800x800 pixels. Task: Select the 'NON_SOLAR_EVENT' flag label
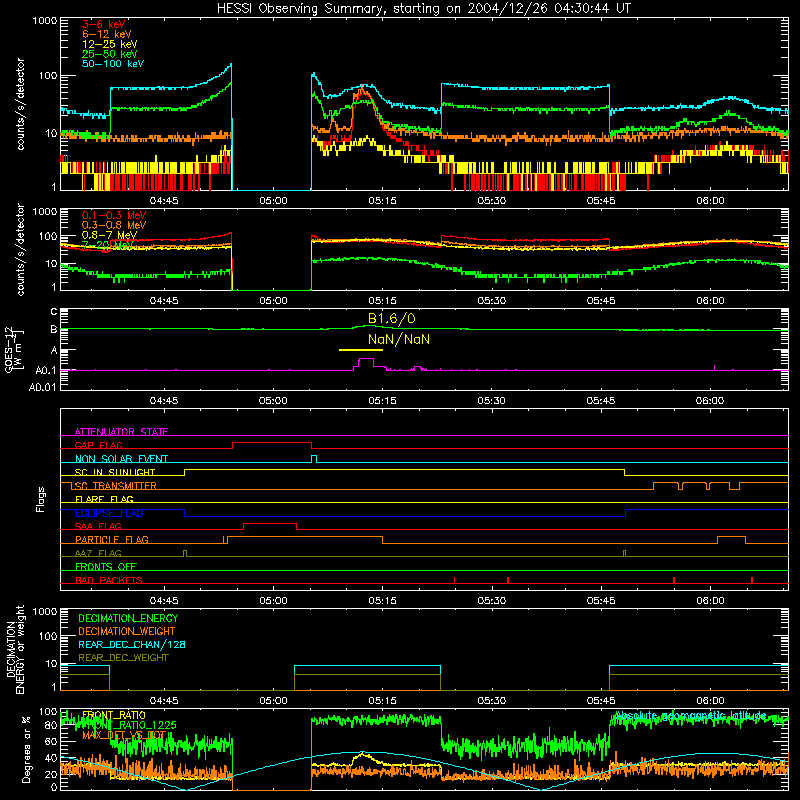121,459
